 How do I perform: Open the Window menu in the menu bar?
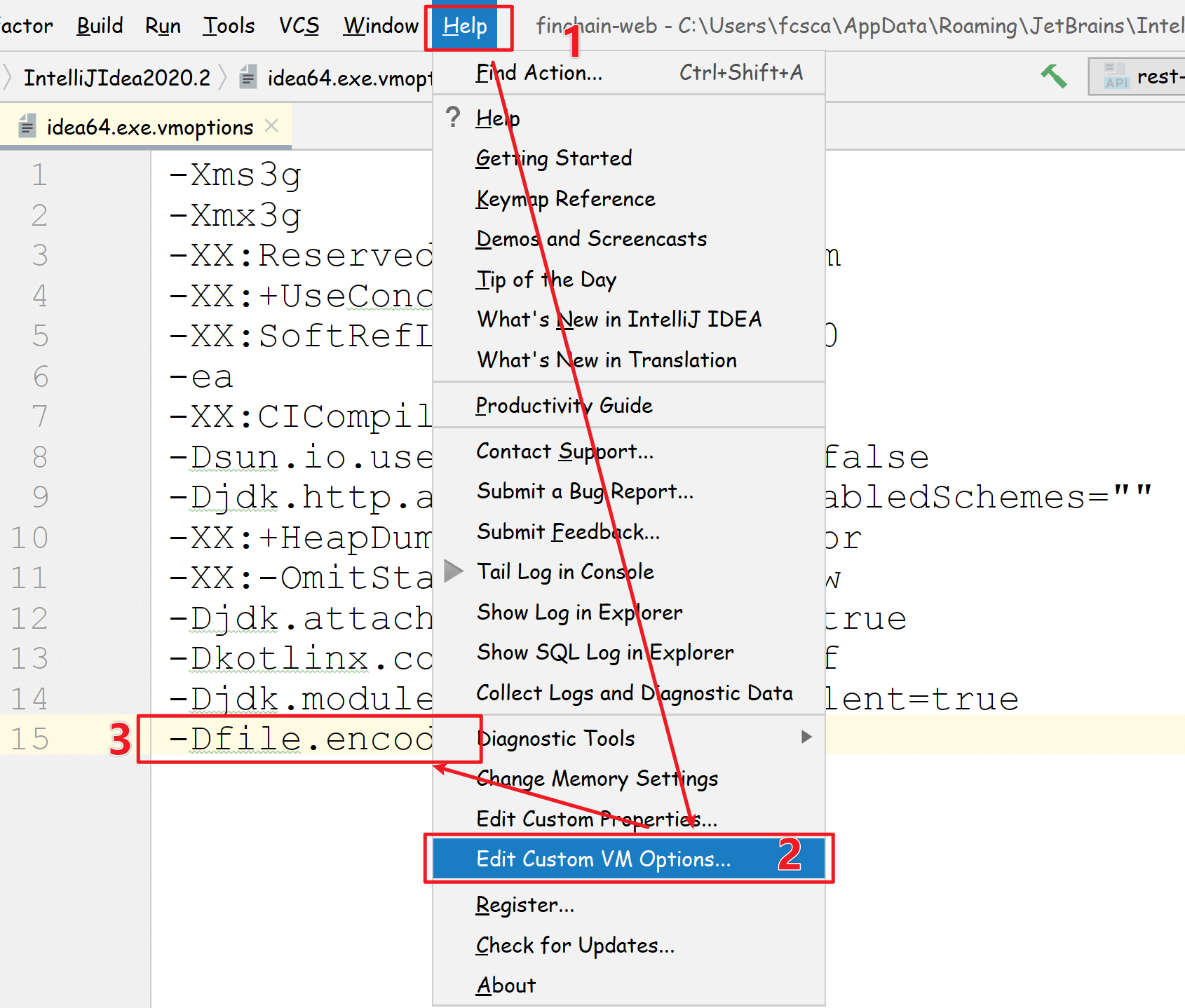coord(381,26)
